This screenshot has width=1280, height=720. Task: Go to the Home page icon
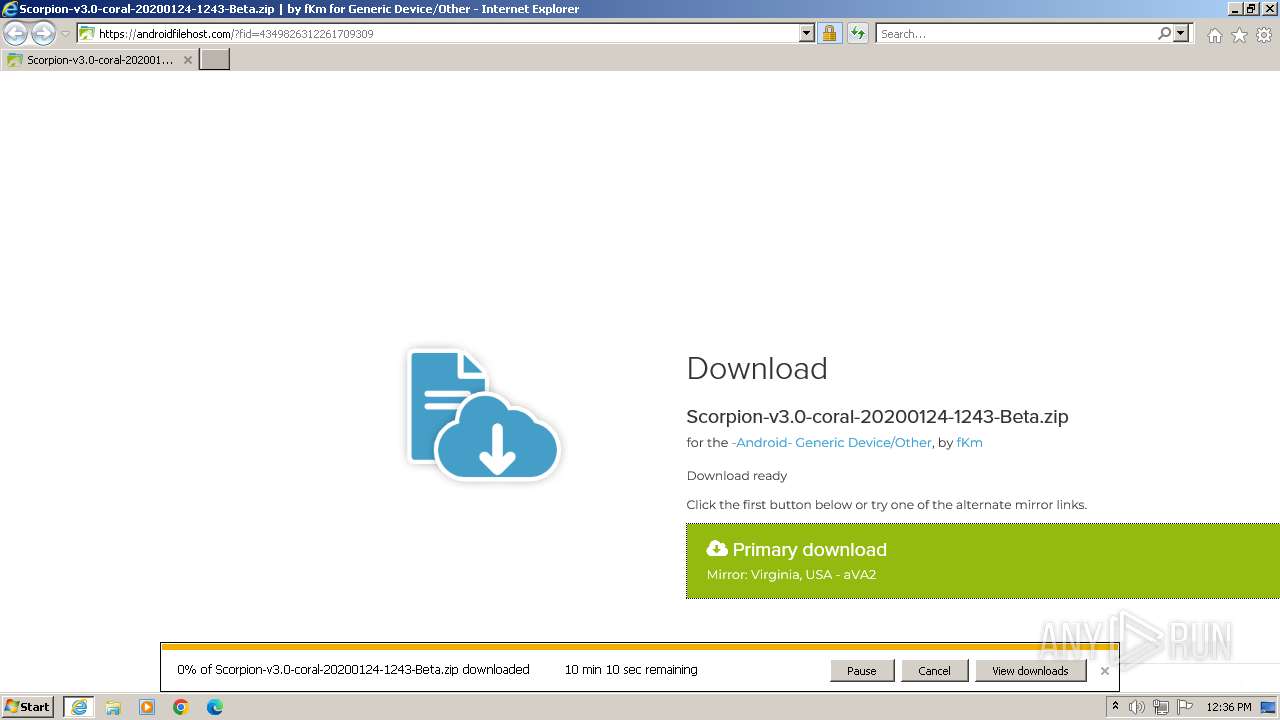pos(1214,35)
